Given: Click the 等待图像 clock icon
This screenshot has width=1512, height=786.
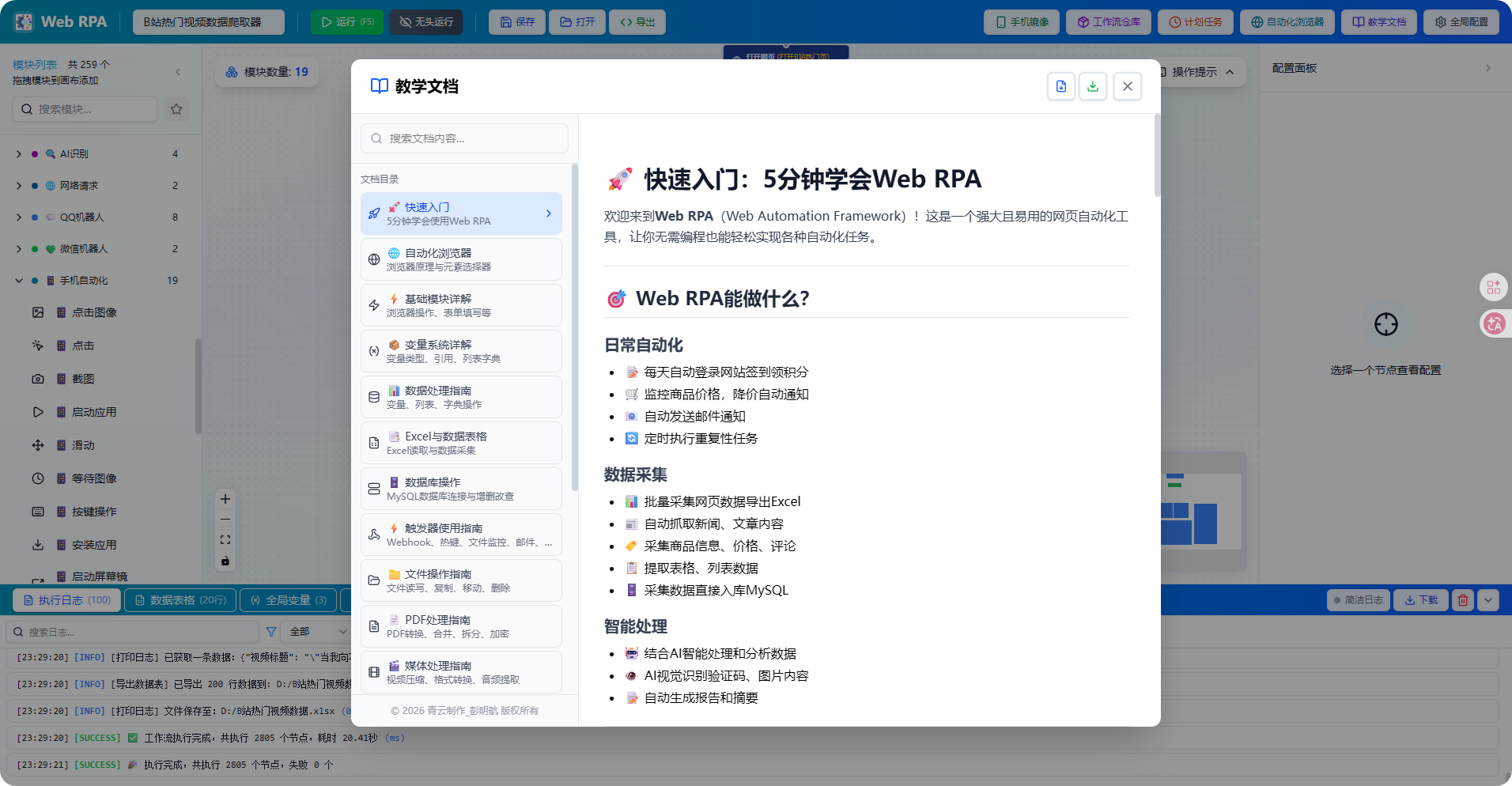Looking at the screenshot, I should pos(37,478).
